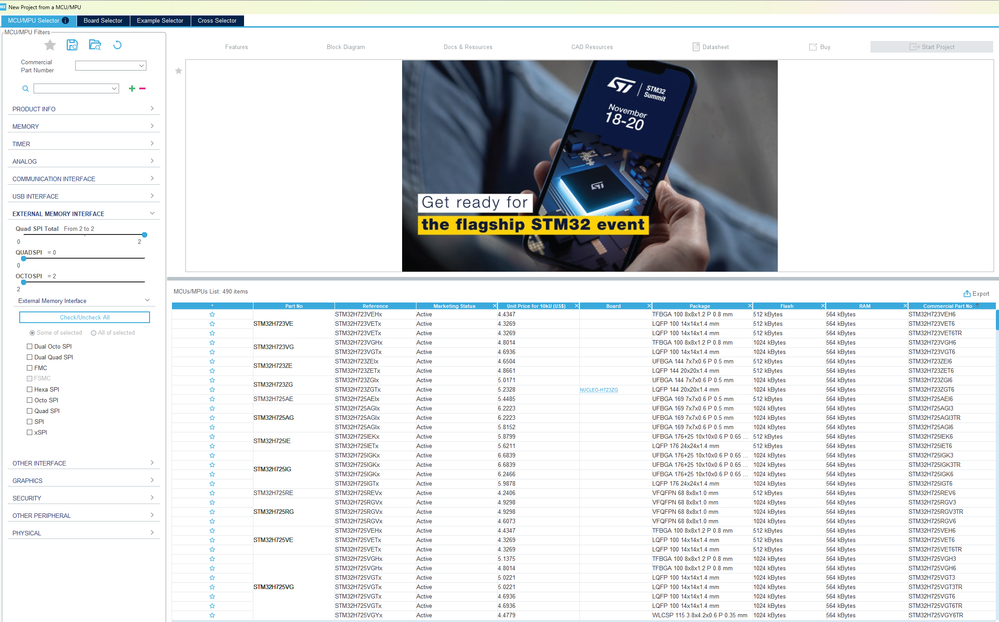Viewport: 999px width, 622px height.
Task: Click the pink minus icon beside the search box
Action: tap(142, 89)
